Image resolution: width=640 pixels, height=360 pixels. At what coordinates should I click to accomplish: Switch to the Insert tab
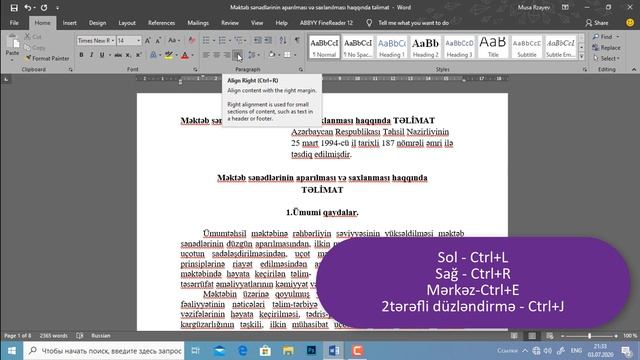tap(70, 23)
